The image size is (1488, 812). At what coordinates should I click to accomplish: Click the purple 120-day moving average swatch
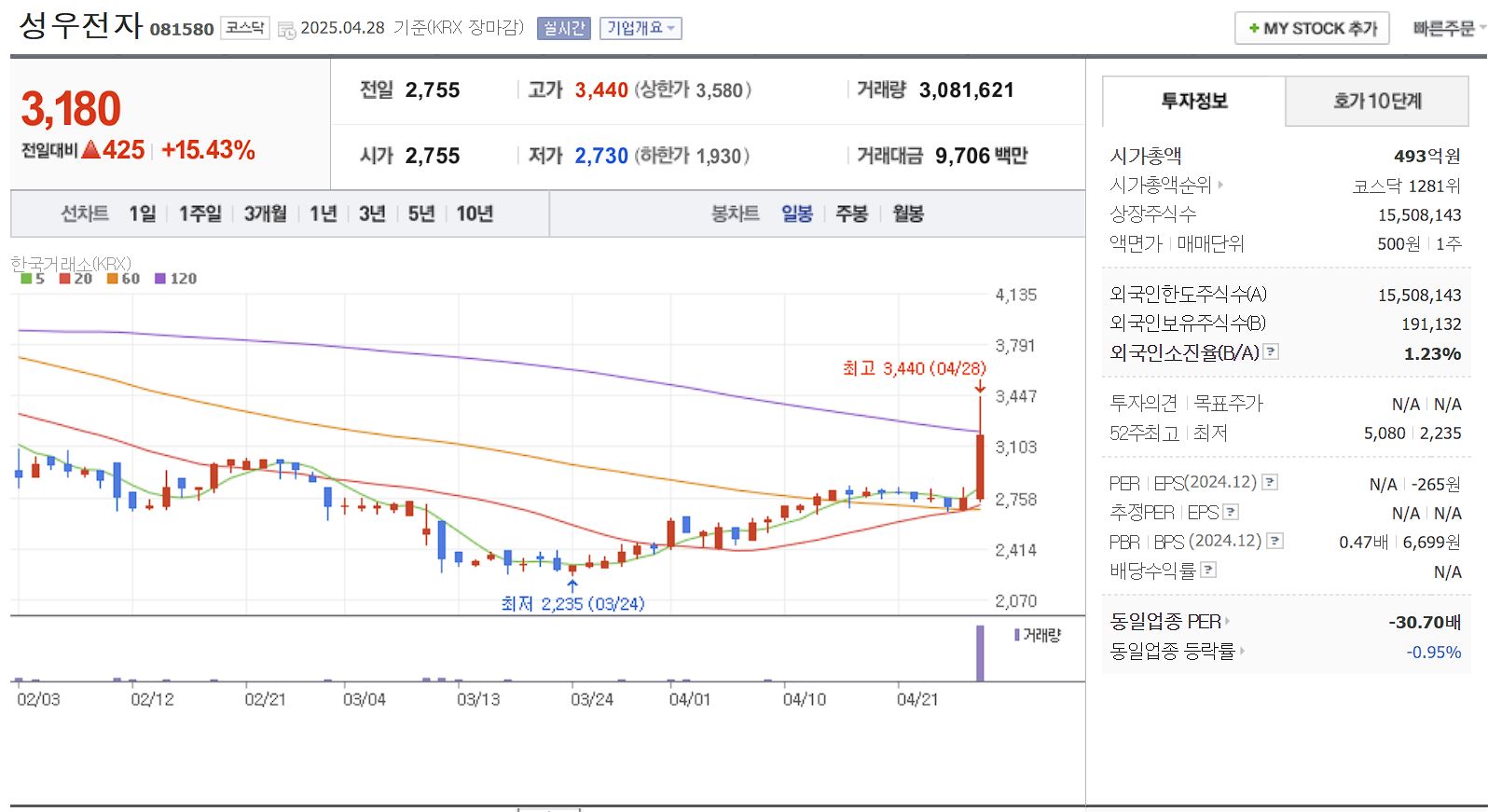click(160, 278)
